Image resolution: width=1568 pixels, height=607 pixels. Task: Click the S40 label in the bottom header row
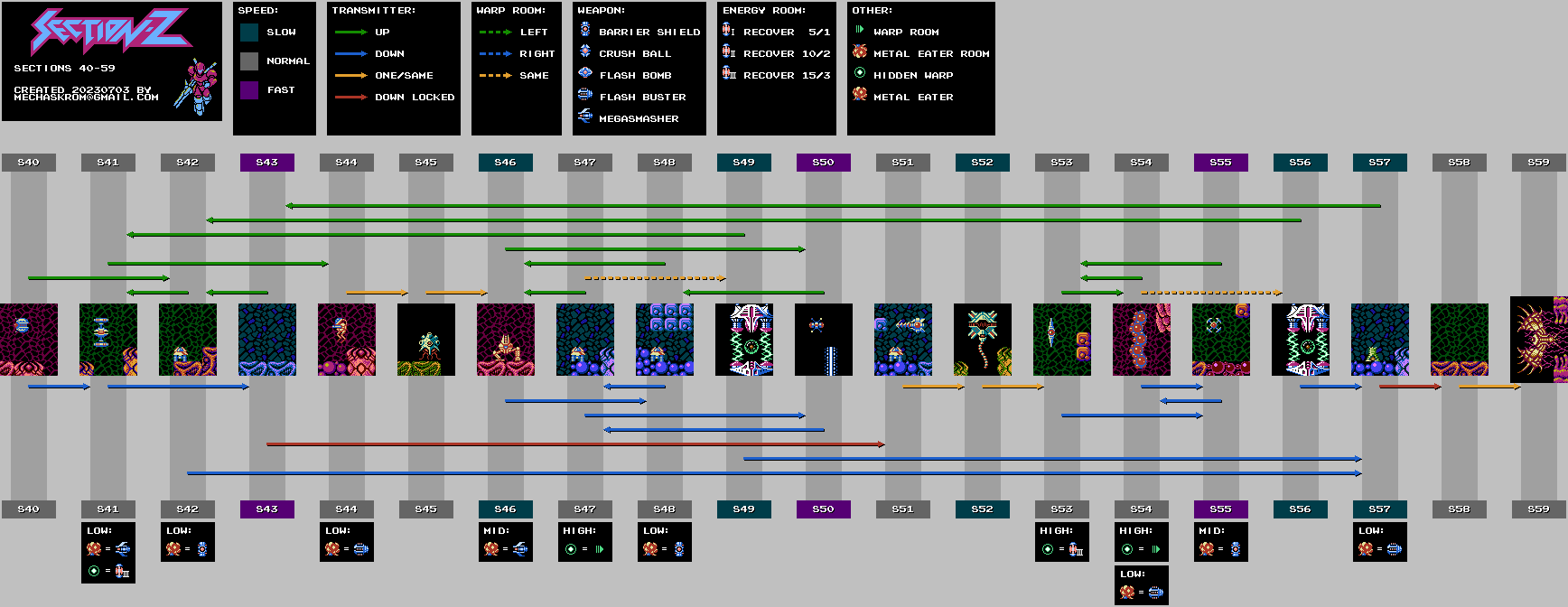(29, 509)
